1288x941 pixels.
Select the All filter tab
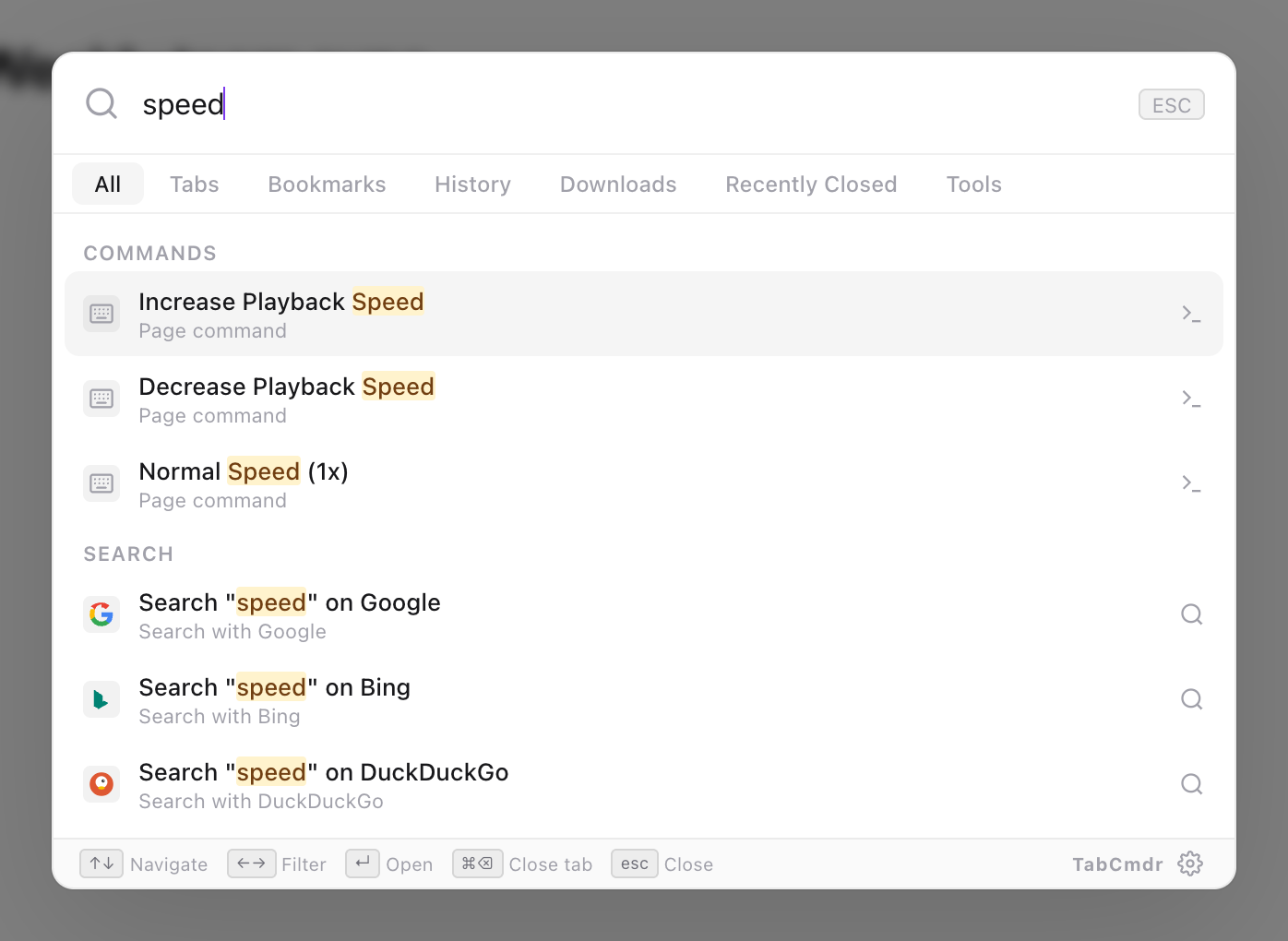tap(108, 184)
